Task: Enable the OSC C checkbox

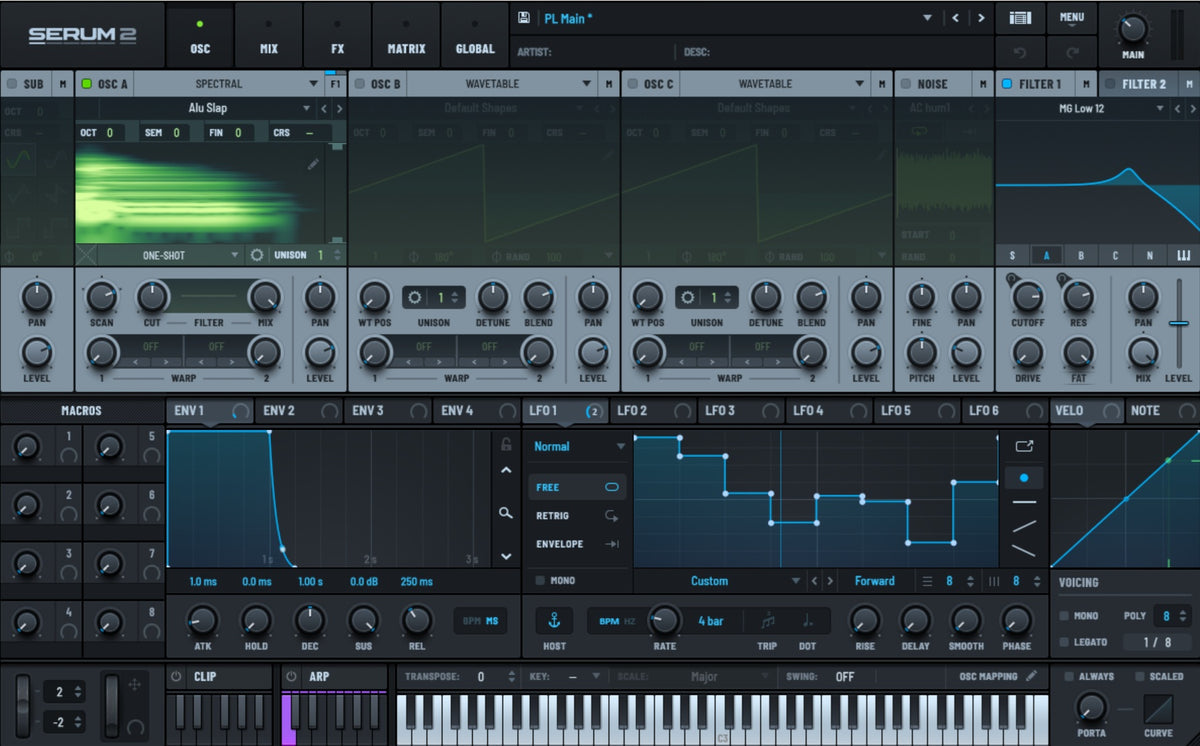Action: [x=632, y=84]
